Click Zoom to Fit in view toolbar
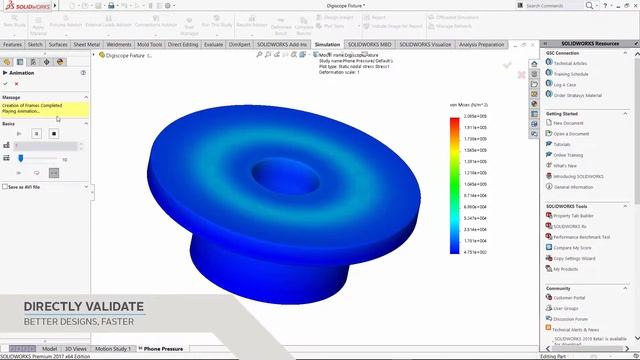 259,54
